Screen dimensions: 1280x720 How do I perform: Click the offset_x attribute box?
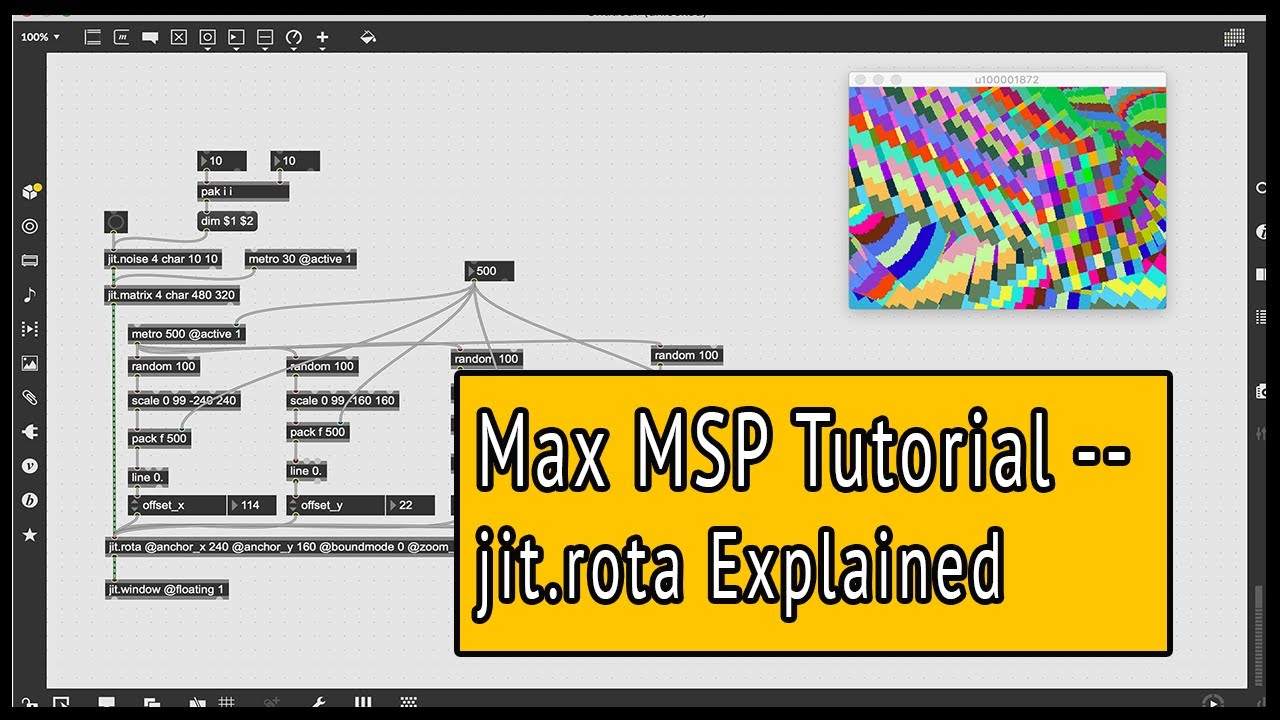(178, 506)
